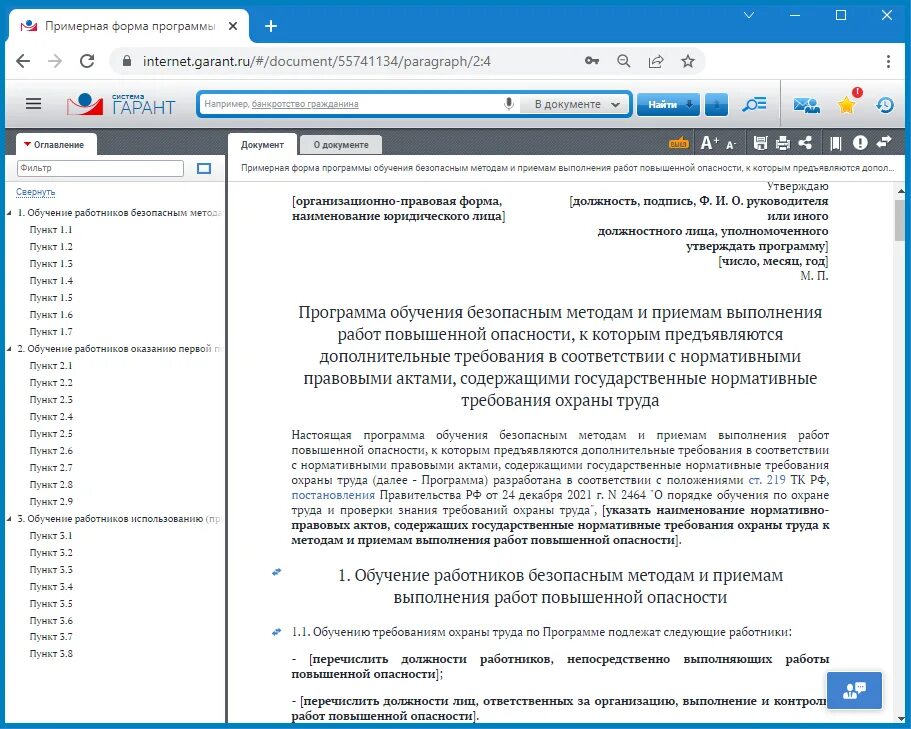Image resolution: width=911 pixels, height=729 pixels.
Task: Share the document via share icon
Action: pos(805,143)
